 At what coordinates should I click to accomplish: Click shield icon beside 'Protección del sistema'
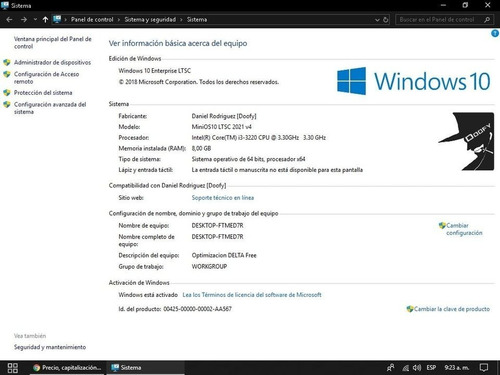[7, 93]
